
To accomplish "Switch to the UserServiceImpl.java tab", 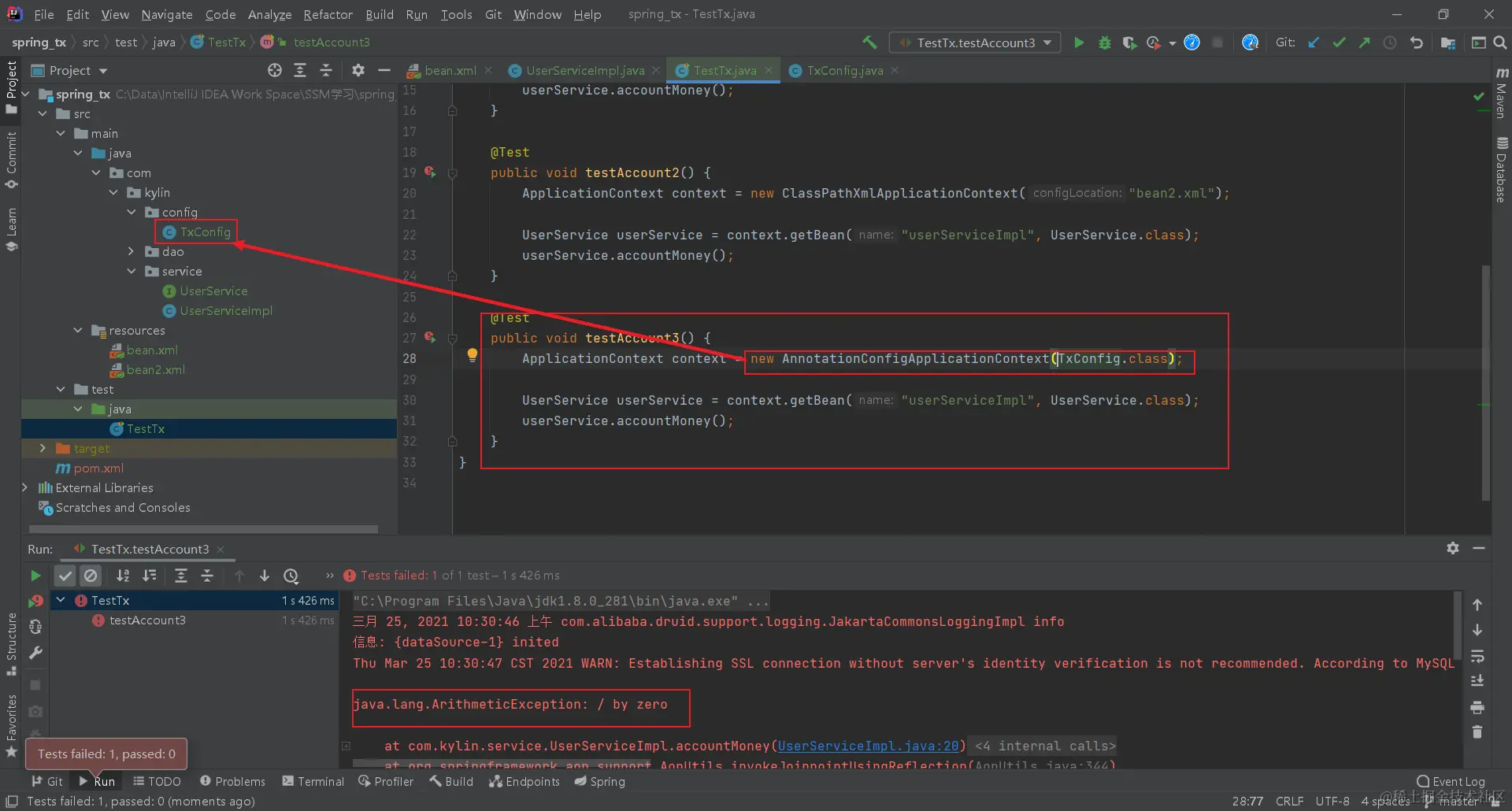I will coord(585,71).
